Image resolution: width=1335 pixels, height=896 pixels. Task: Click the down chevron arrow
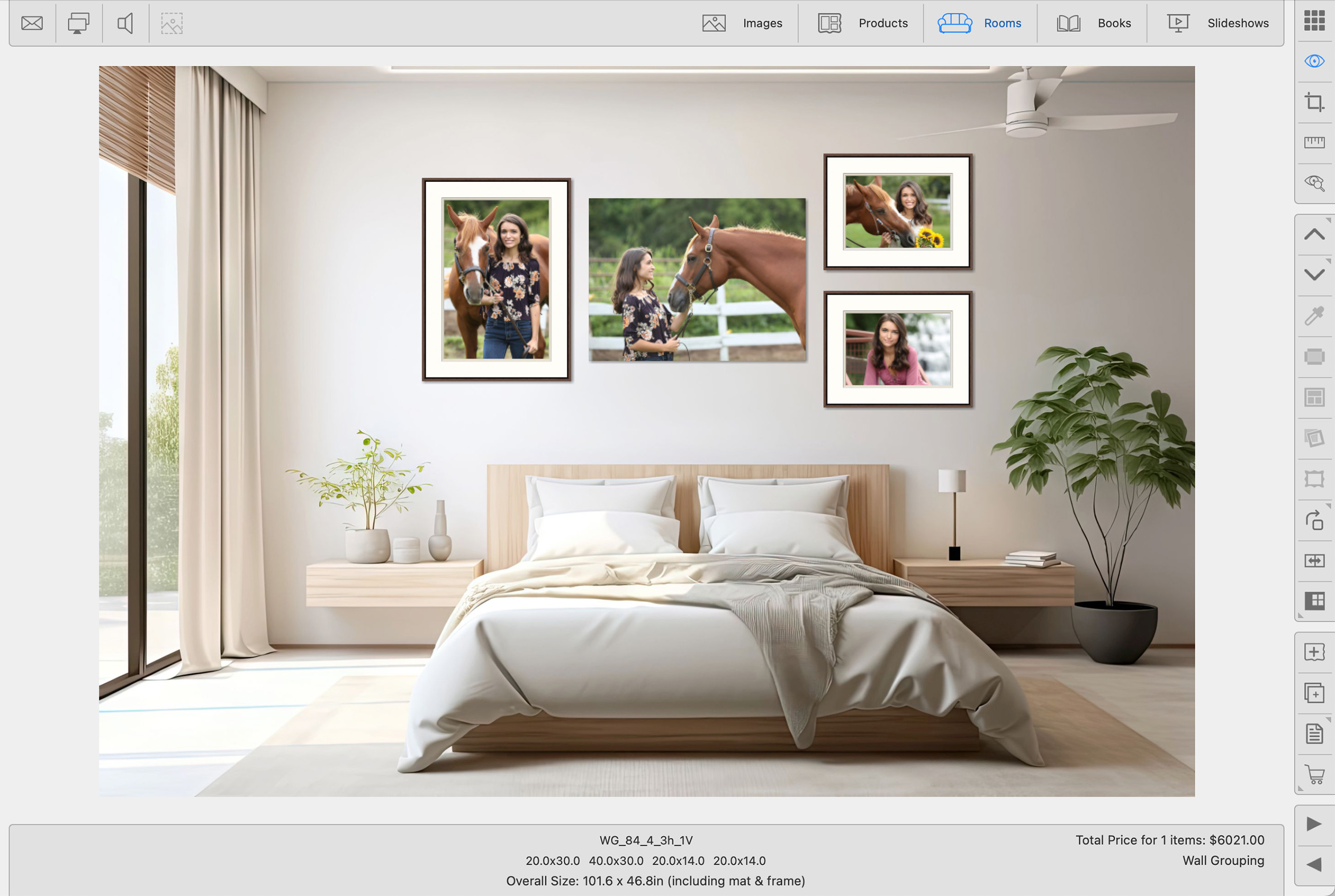(x=1314, y=275)
